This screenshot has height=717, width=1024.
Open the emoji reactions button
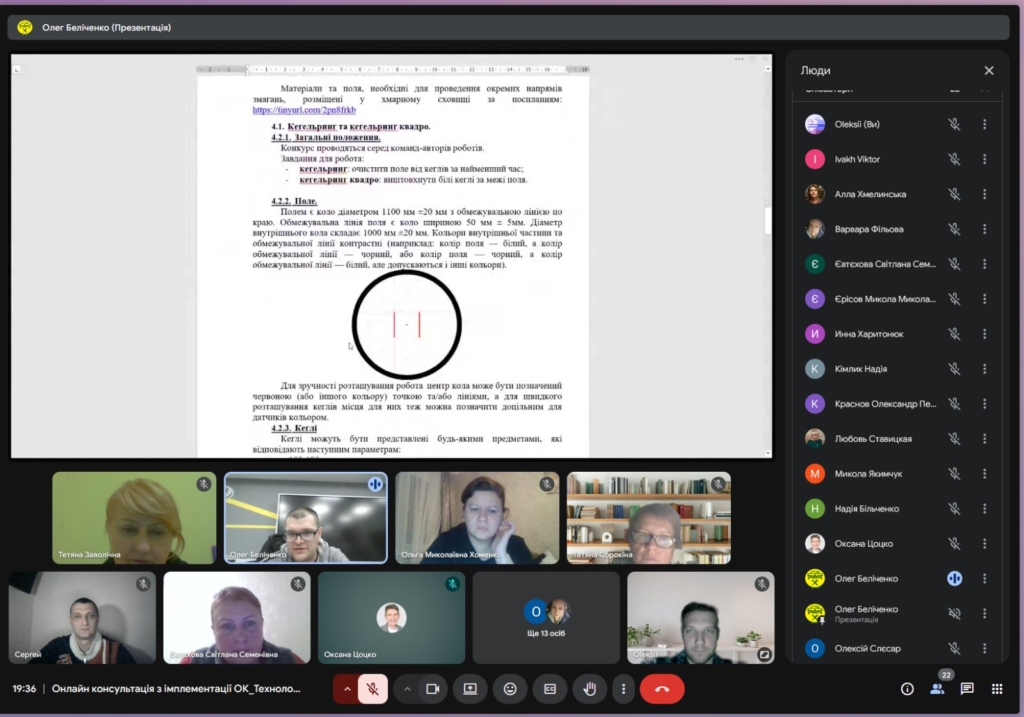510,689
